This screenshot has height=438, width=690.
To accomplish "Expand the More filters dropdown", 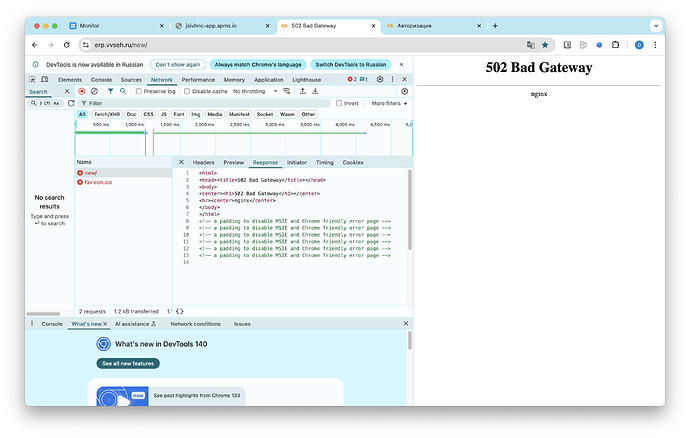I will [x=388, y=103].
